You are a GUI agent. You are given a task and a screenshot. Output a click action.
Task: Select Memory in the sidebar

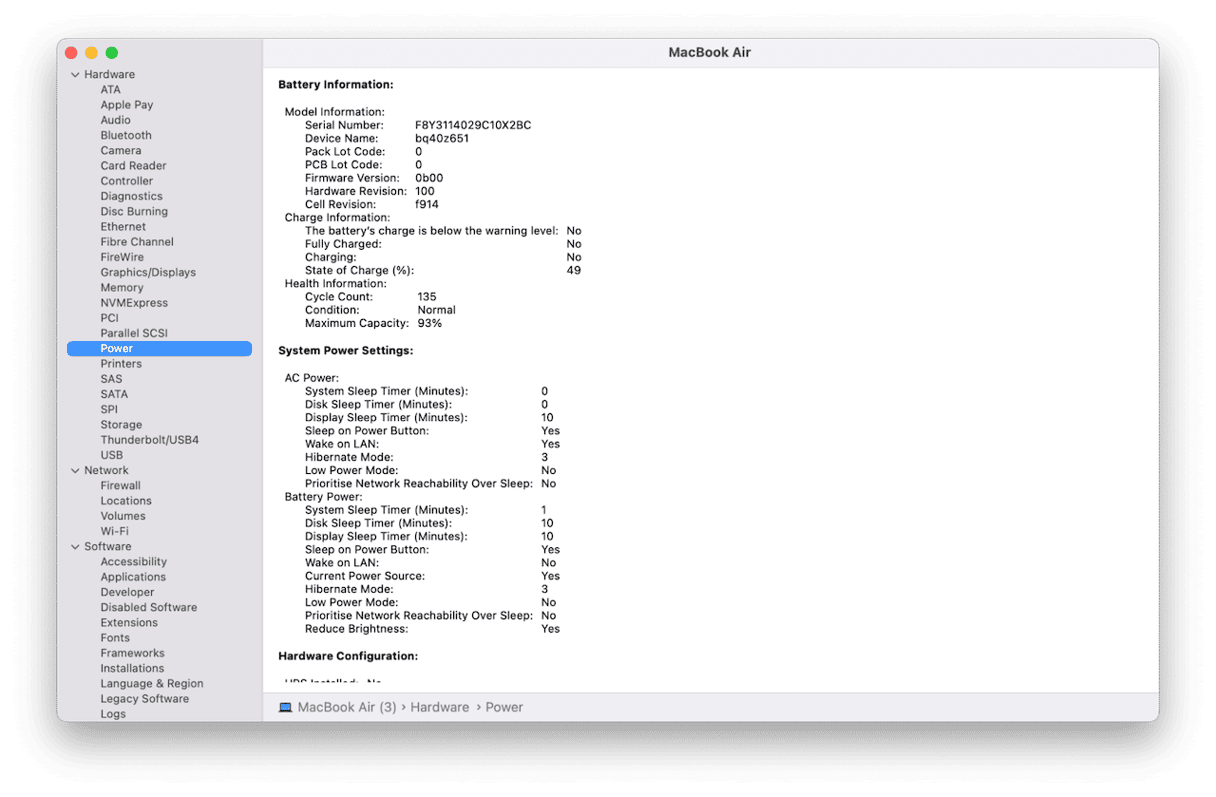pyautogui.click(x=122, y=288)
